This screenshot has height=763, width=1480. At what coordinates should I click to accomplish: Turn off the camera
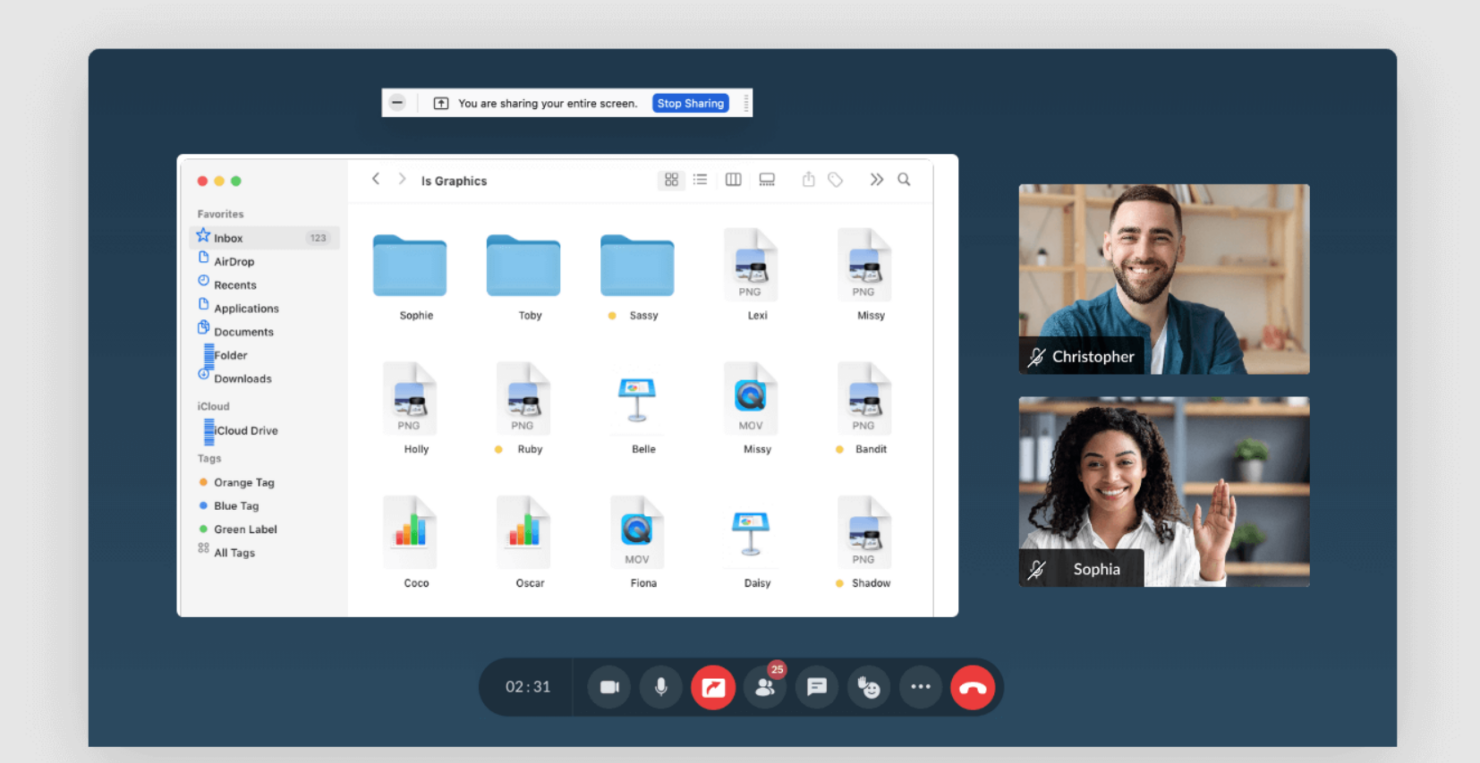click(x=609, y=687)
